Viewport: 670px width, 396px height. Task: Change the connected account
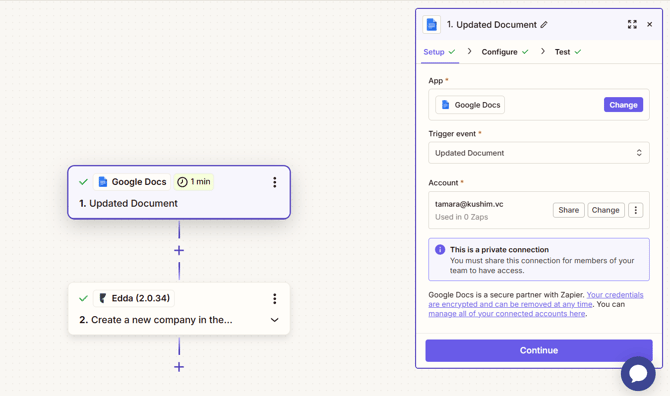(x=605, y=210)
